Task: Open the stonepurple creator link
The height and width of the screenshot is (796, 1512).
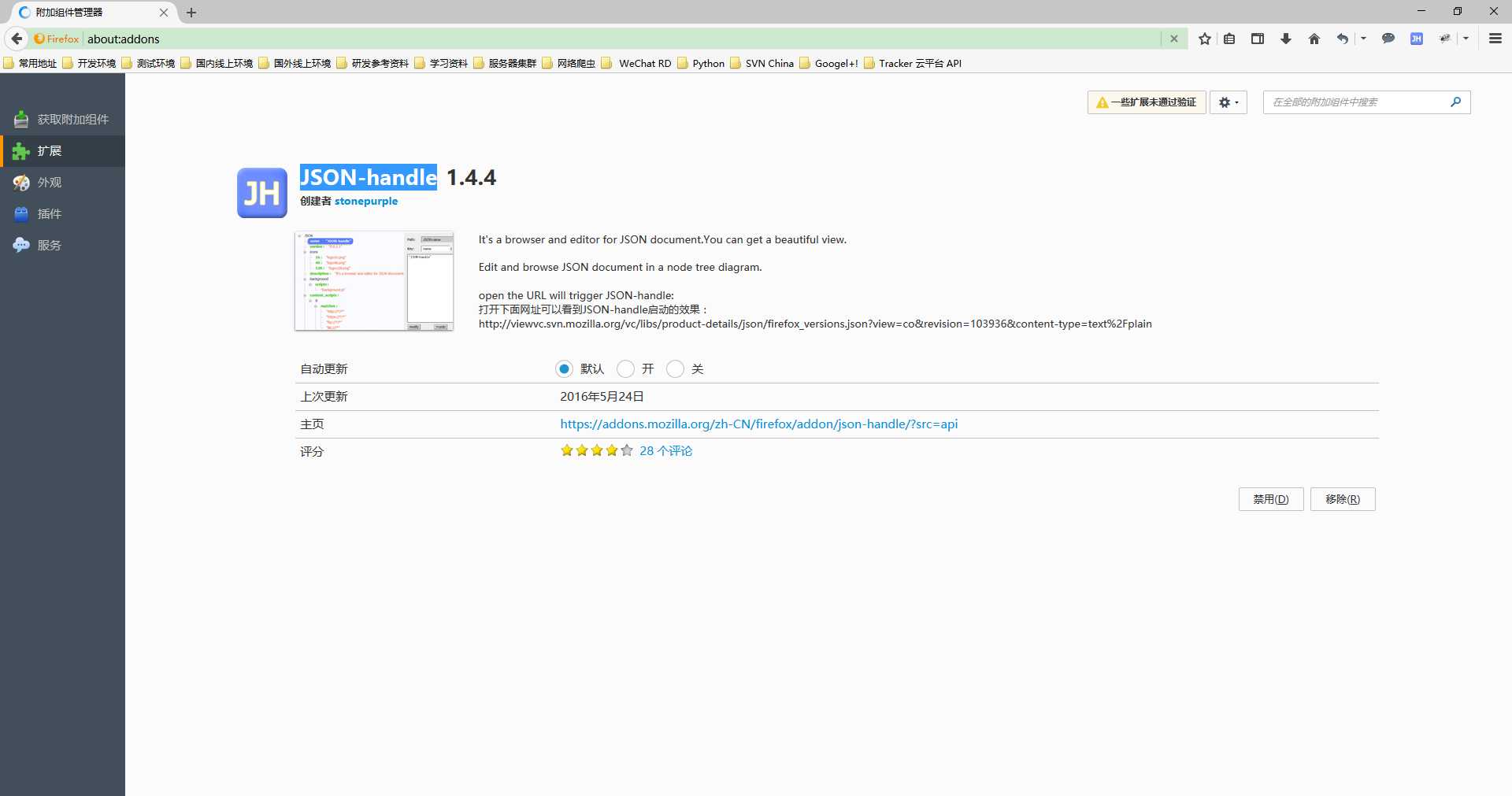Action: [366, 202]
